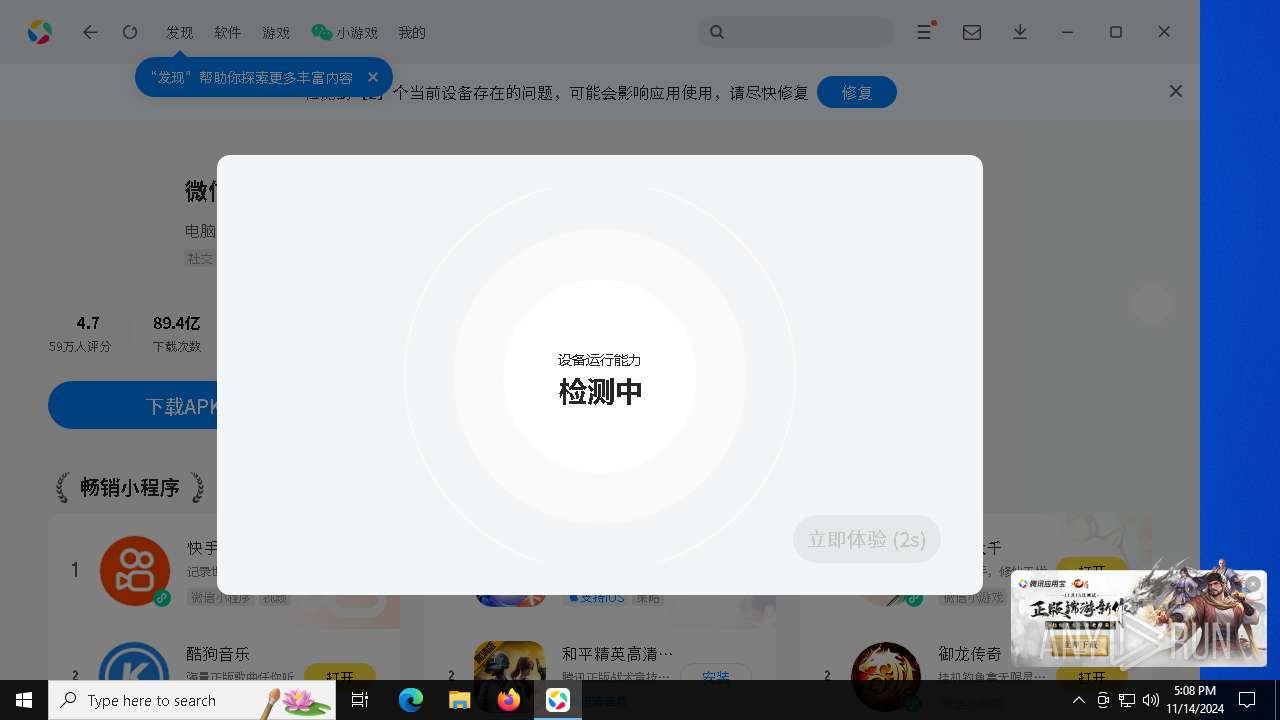Click the 4.7 rating value
Viewport: 1280px width, 720px height.
[x=88, y=323]
